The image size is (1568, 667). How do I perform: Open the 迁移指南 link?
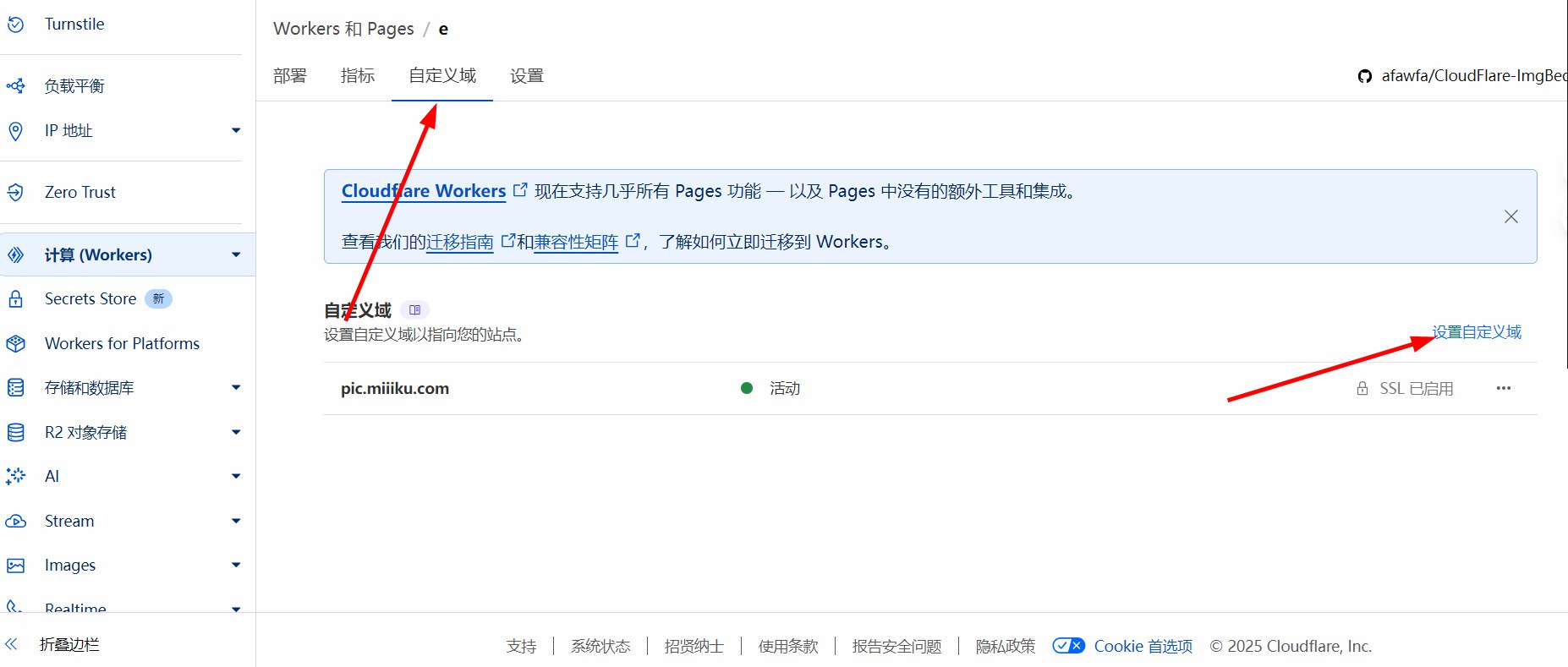coord(460,242)
